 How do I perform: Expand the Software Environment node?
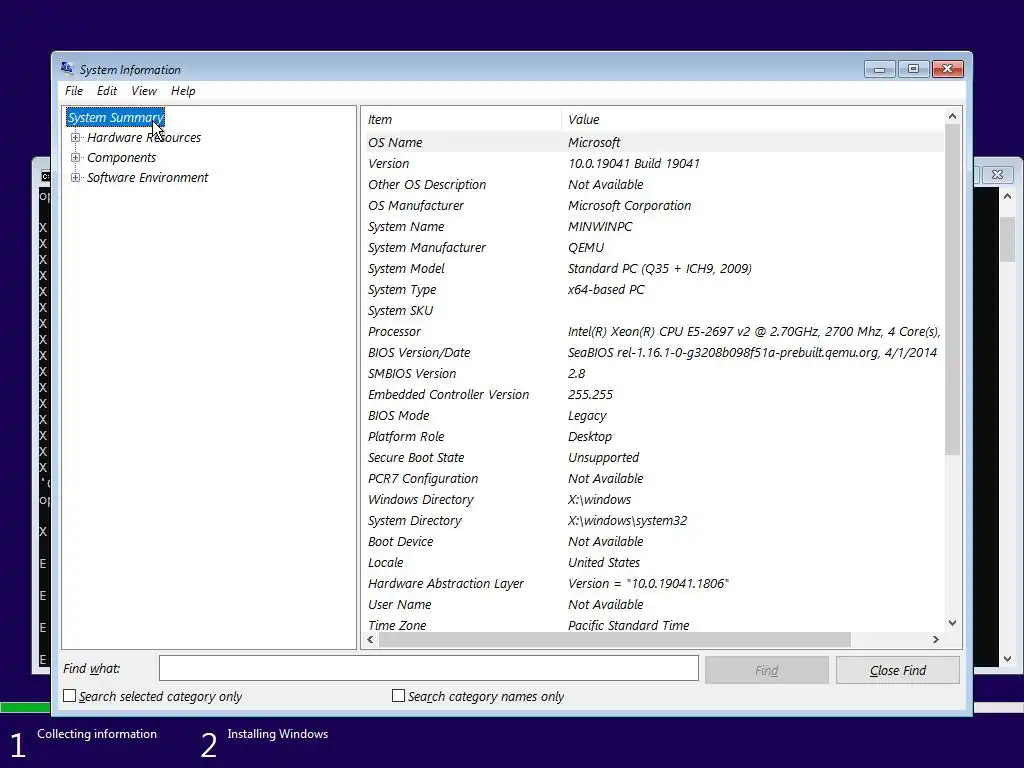click(x=76, y=178)
